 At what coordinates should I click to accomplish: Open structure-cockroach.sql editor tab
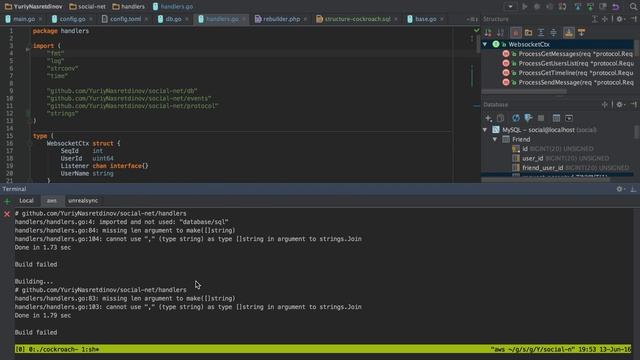pos(357,19)
